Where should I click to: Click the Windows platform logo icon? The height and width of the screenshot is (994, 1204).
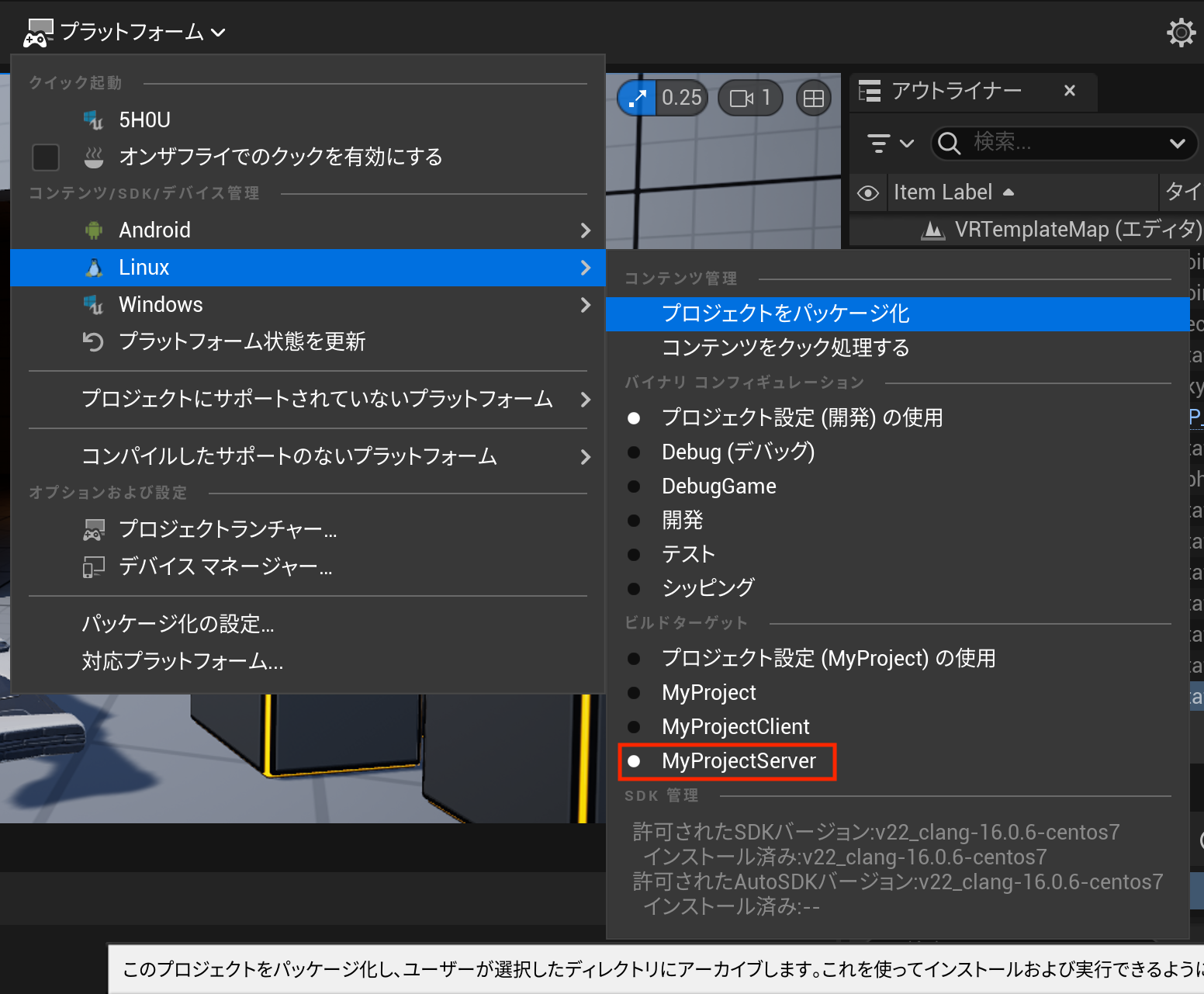point(94,304)
